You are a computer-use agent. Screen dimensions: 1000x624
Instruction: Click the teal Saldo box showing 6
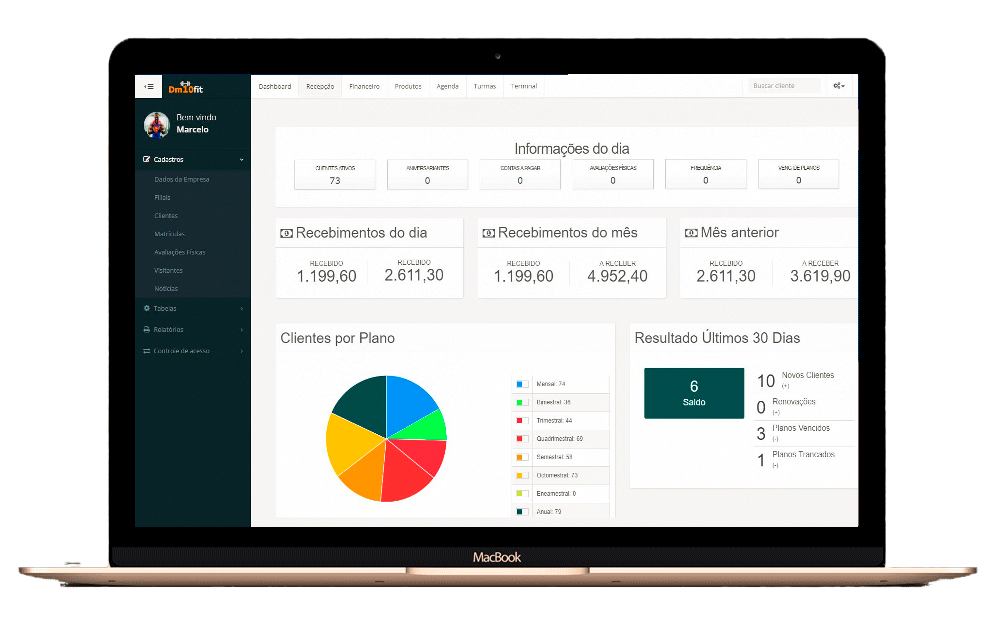pyautogui.click(x=694, y=393)
